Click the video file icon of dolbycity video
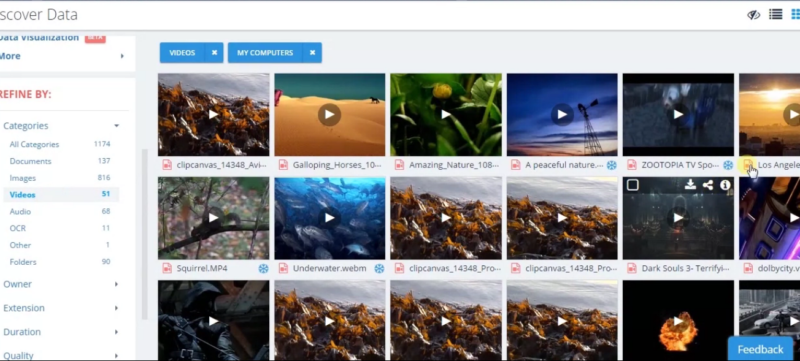800x361 pixels. pyautogui.click(x=748, y=268)
